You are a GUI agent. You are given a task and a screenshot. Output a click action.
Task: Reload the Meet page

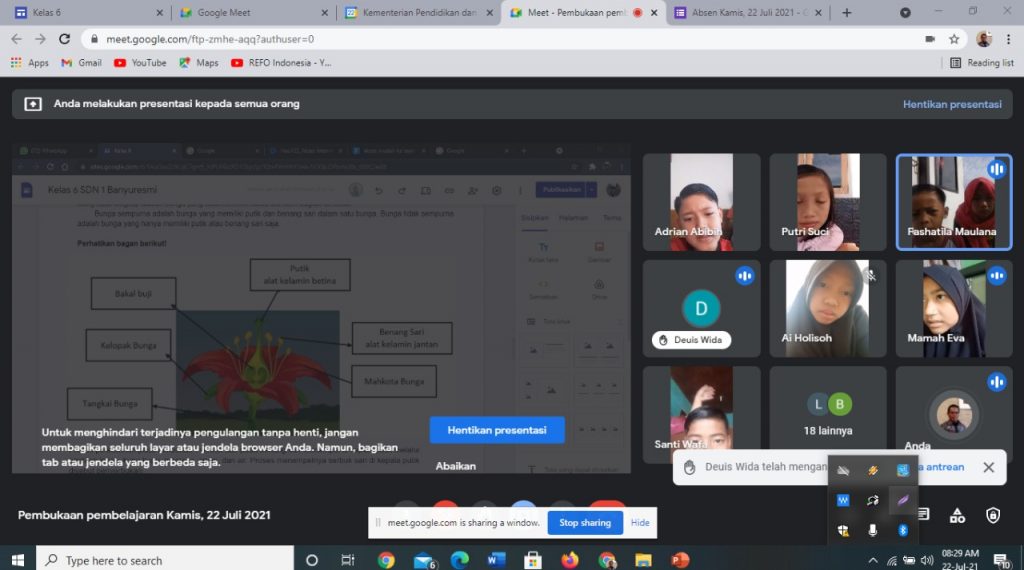(x=65, y=39)
